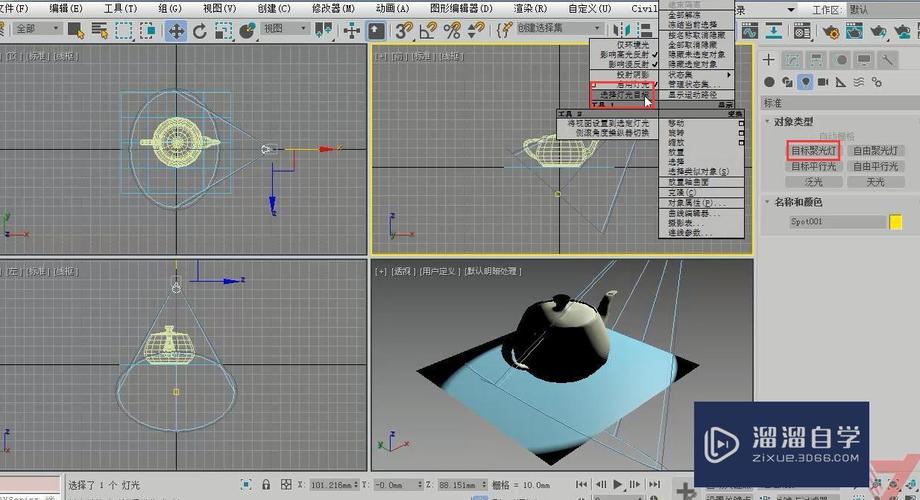Screen dimensions: 920x500
Task: Open the yellow color swatch for Spot001
Action: coord(895,221)
